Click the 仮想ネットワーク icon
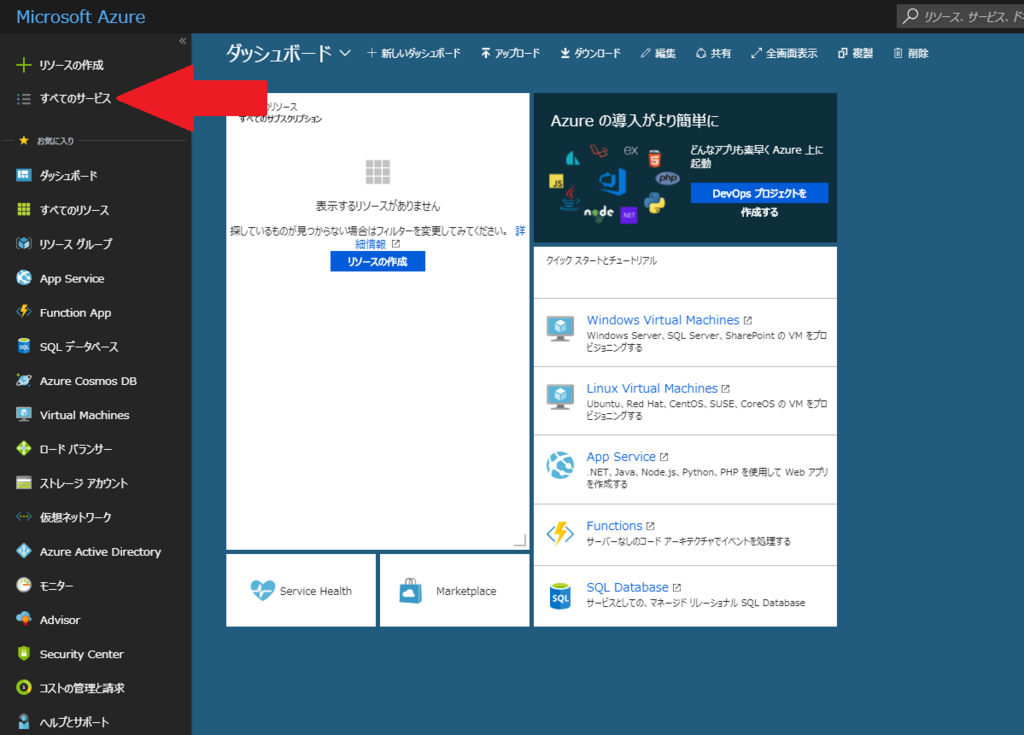Screen dimensions: 1024x735 coord(24,517)
